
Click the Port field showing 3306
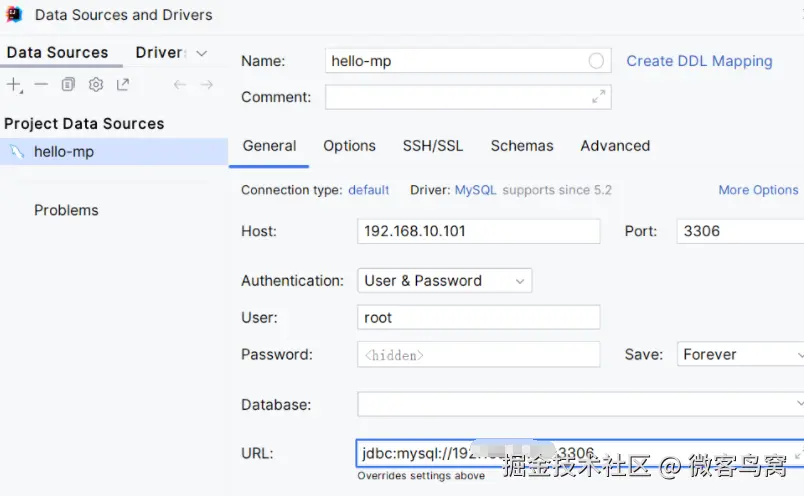740,231
